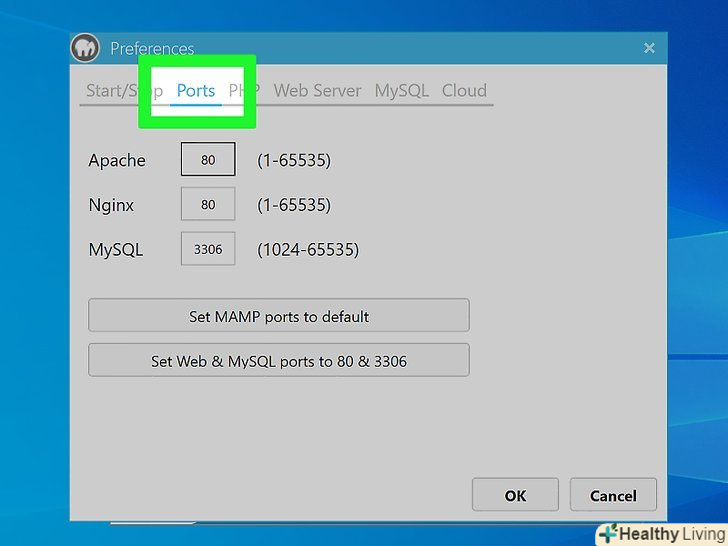The height and width of the screenshot is (546, 728).
Task: Confirm preferences with OK
Action: coord(515,495)
